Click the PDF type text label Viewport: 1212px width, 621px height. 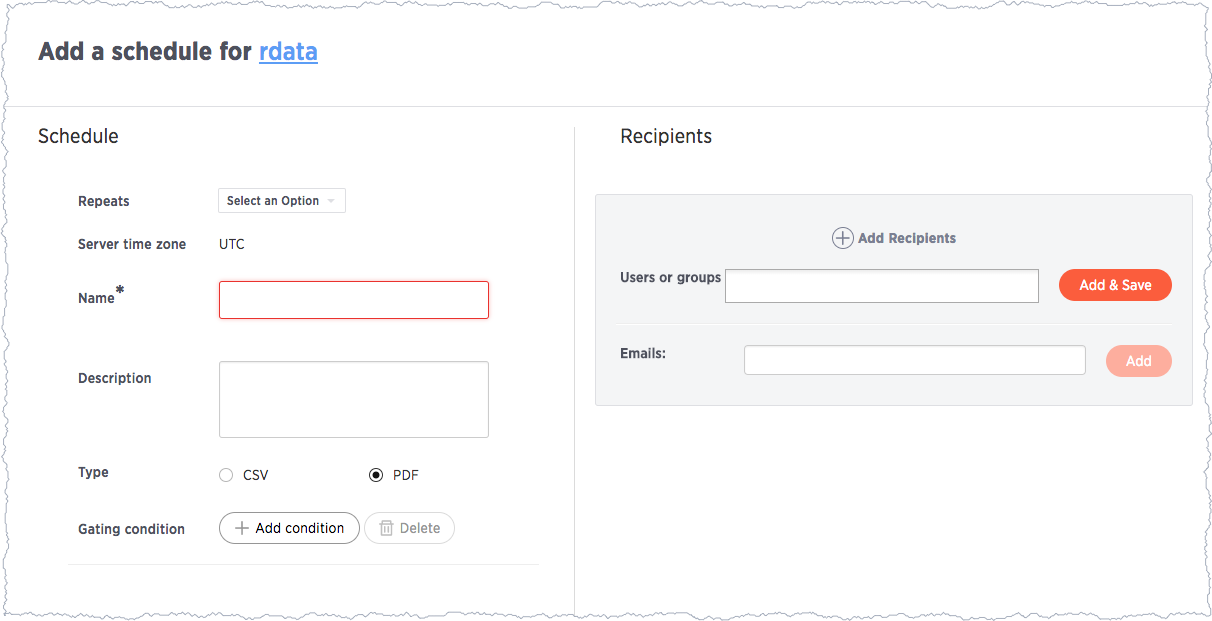tap(406, 475)
